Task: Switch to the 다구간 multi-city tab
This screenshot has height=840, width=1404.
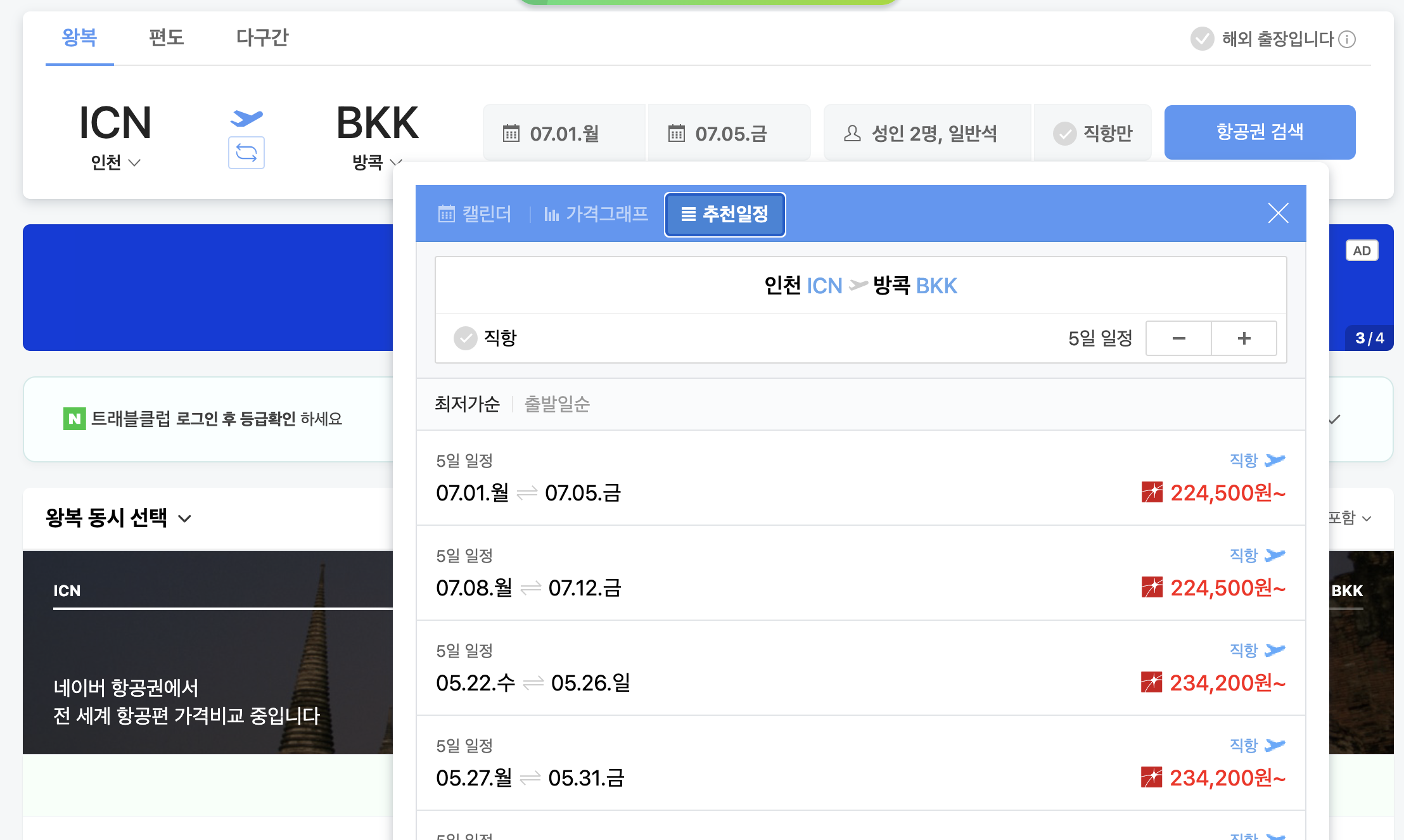Action: click(261, 38)
